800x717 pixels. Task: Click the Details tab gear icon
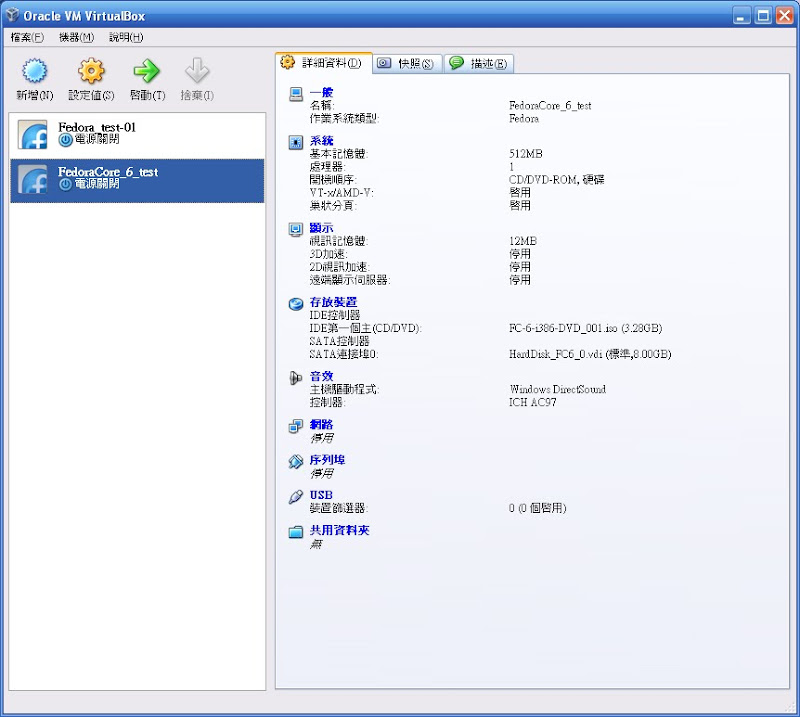tap(288, 62)
